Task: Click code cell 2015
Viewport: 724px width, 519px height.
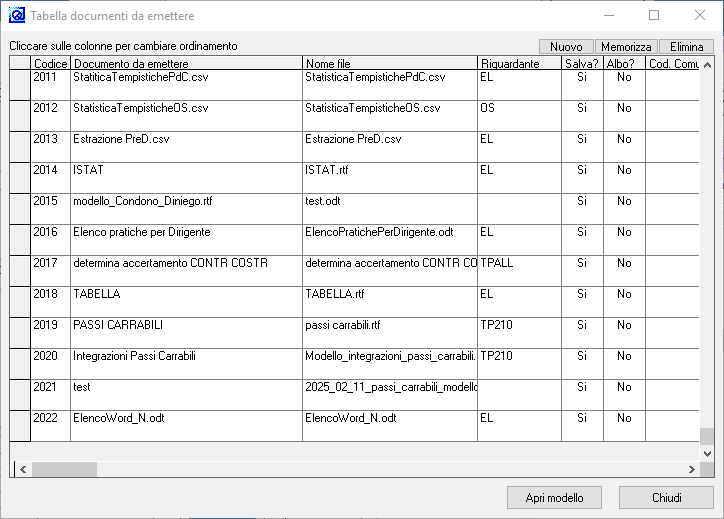Action: coord(51,209)
